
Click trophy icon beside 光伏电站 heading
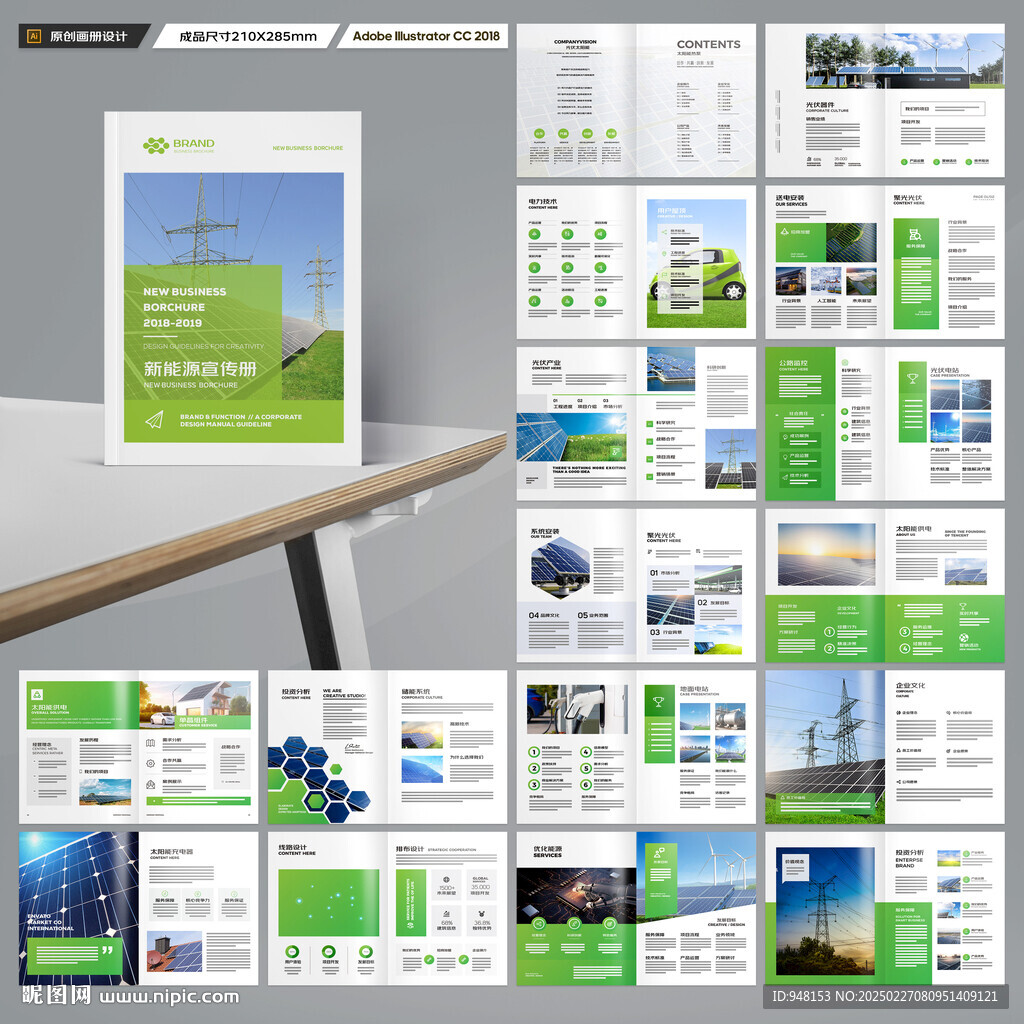[x=912, y=377]
